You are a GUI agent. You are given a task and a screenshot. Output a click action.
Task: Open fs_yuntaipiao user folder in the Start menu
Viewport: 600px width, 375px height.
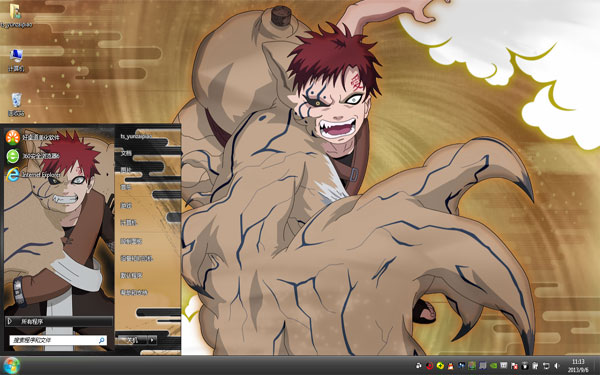tap(136, 136)
